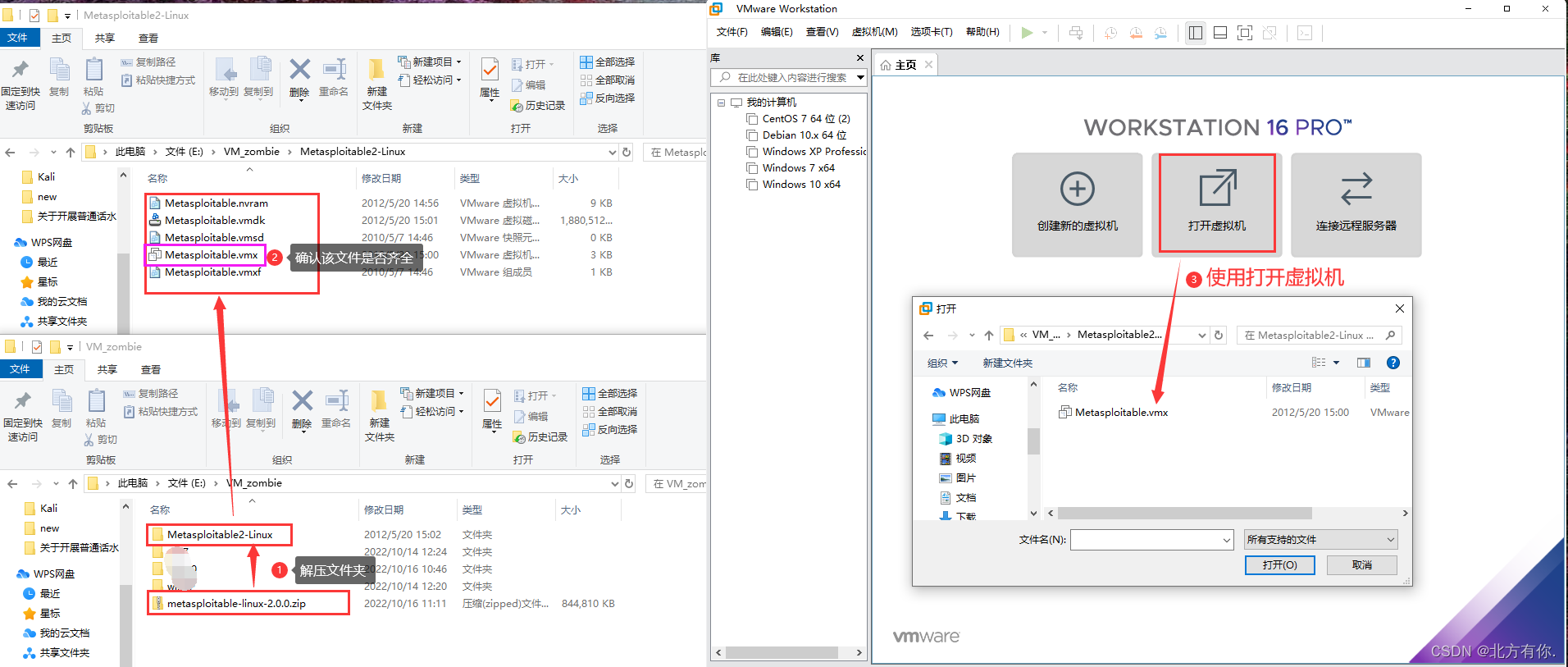The height and width of the screenshot is (667, 1568).
Task: Click 复制路径 in Metasploitable2-Linux explorer ribbon
Action: [148, 62]
